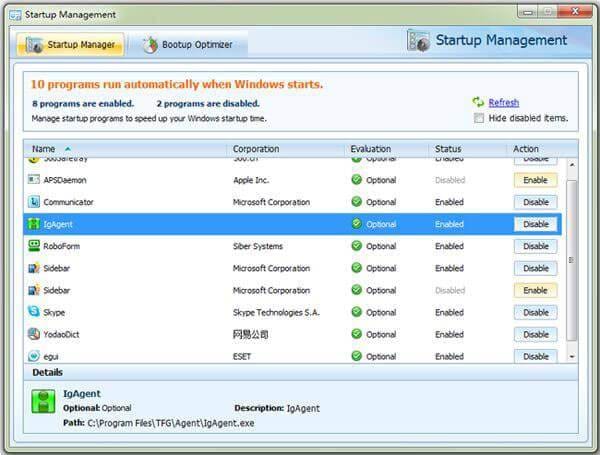The height and width of the screenshot is (455, 600).
Task: Open the Startup Manager tab
Action: point(70,45)
